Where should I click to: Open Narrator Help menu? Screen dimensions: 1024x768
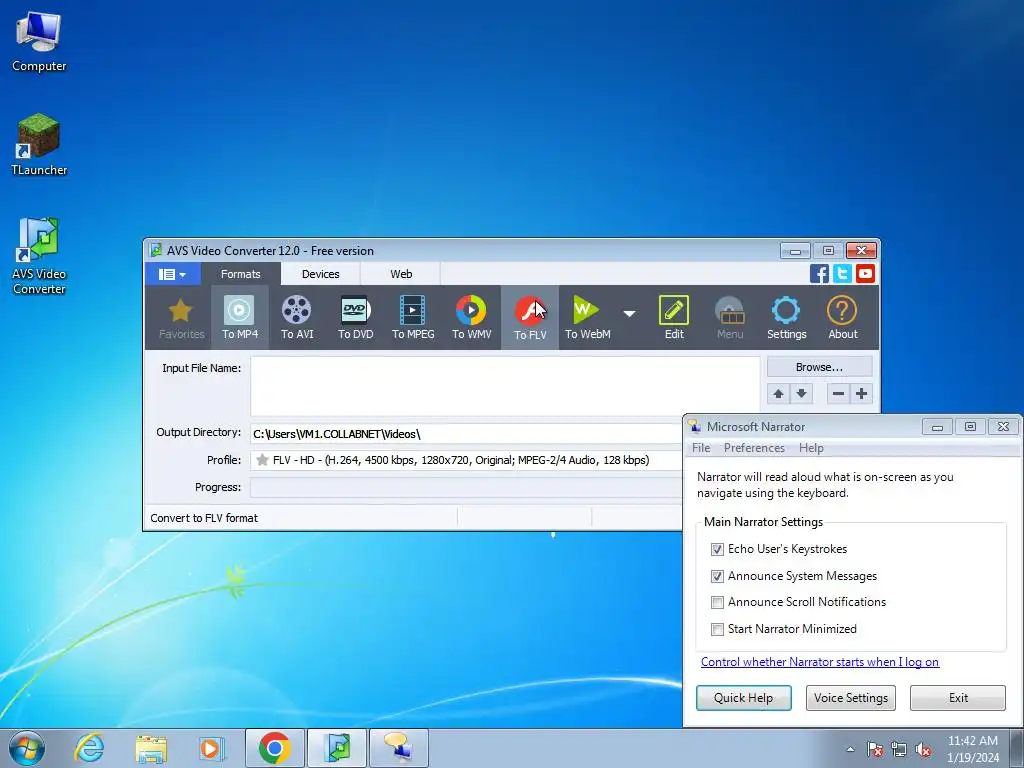tap(811, 448)
